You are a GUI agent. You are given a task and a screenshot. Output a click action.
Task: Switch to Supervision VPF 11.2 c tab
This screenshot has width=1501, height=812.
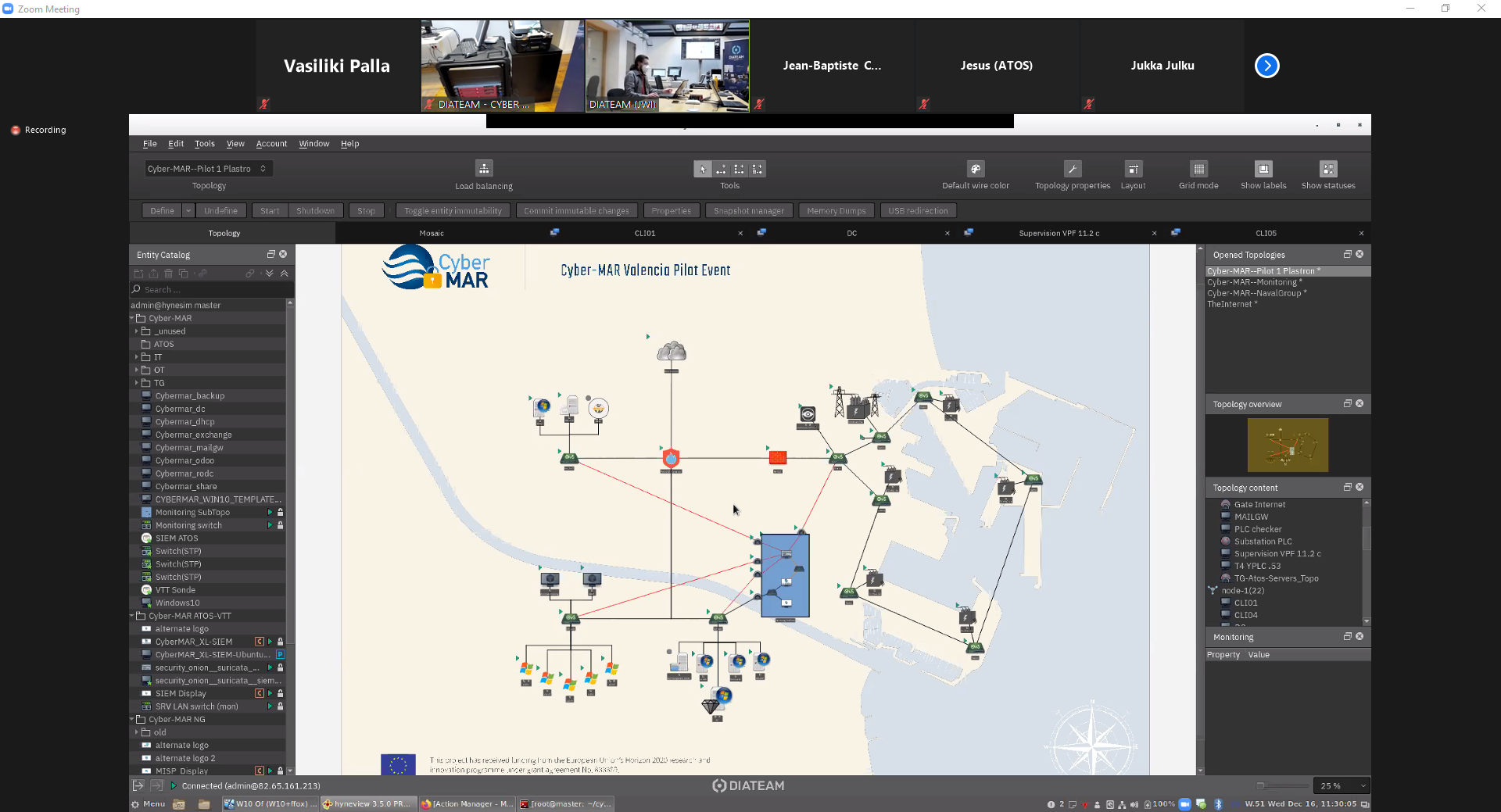1059,233
